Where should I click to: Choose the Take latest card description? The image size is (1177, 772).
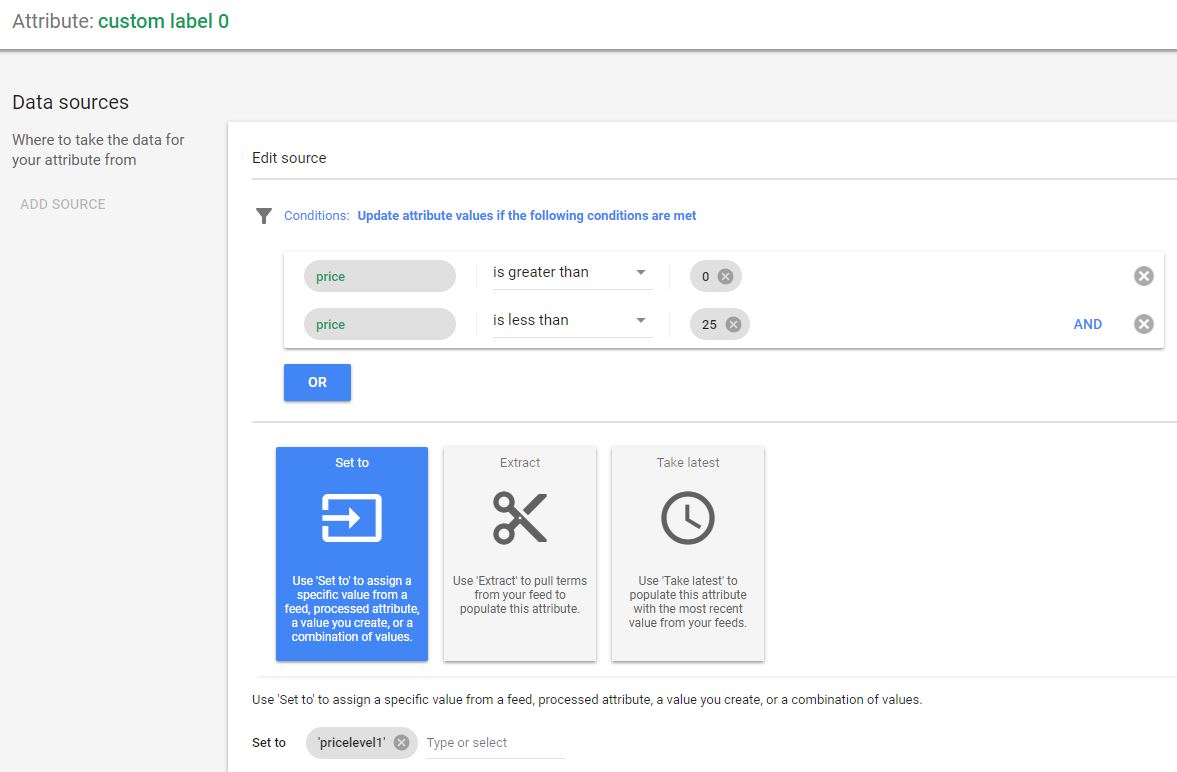(688, 602)
